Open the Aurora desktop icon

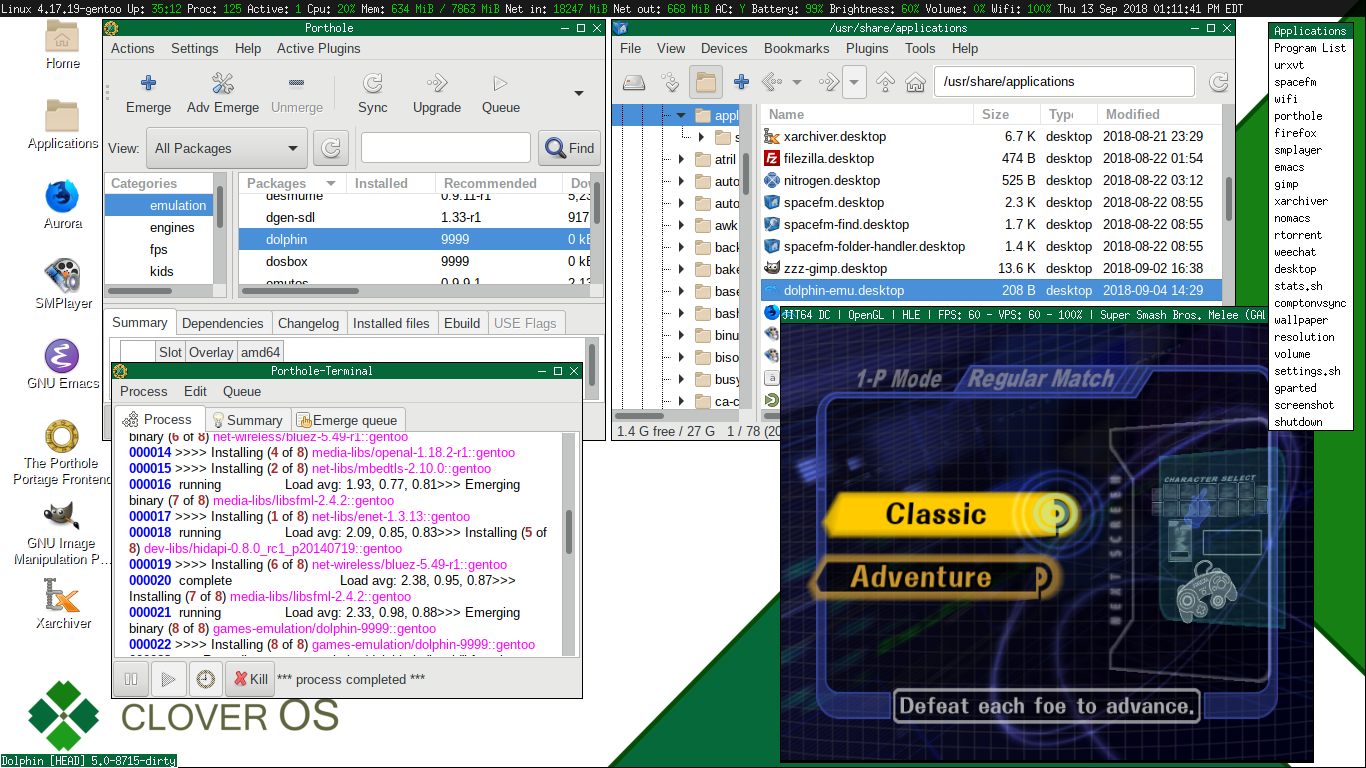click(x=63, y=196)
